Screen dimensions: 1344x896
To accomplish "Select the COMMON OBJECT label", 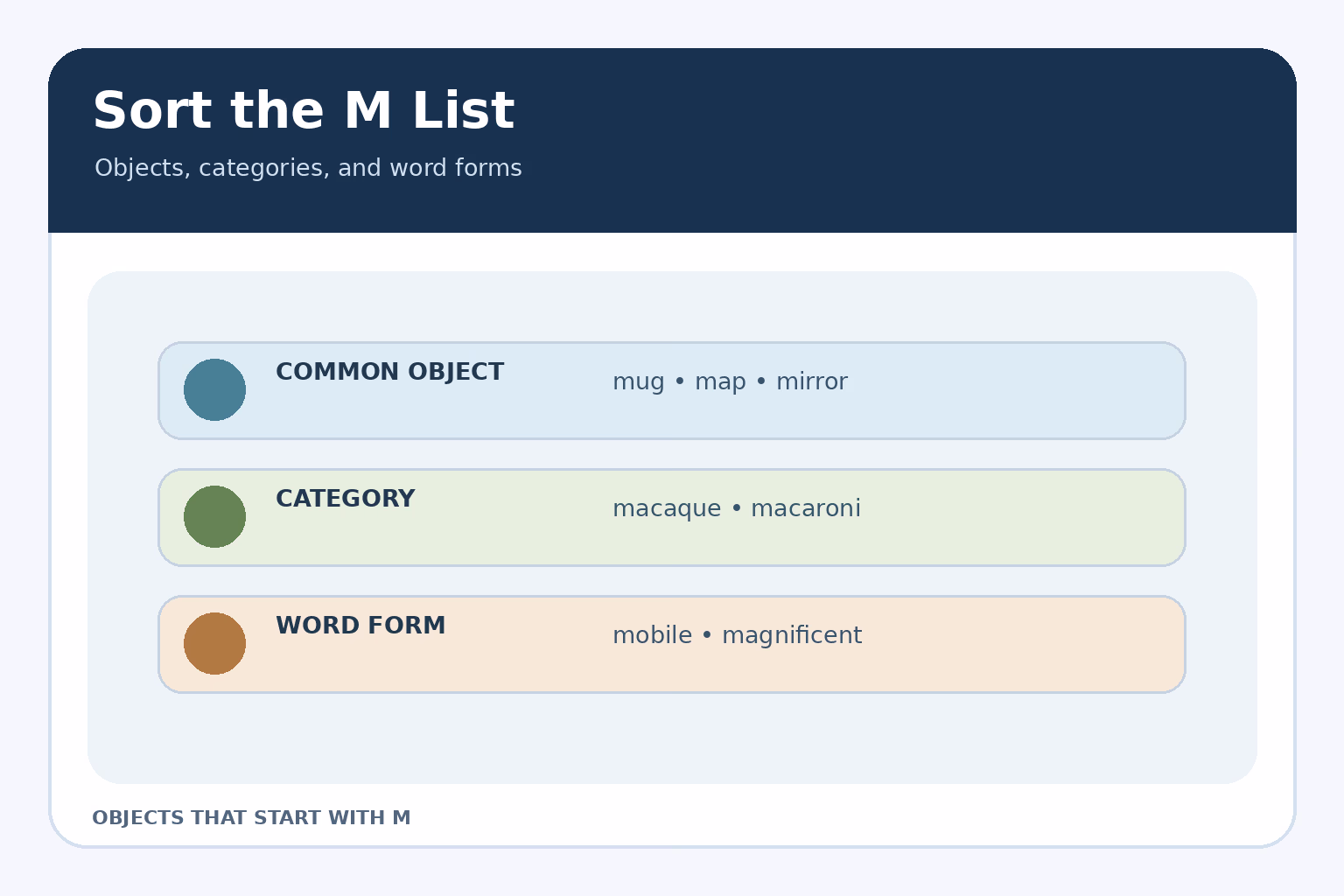I will point(389,372).
